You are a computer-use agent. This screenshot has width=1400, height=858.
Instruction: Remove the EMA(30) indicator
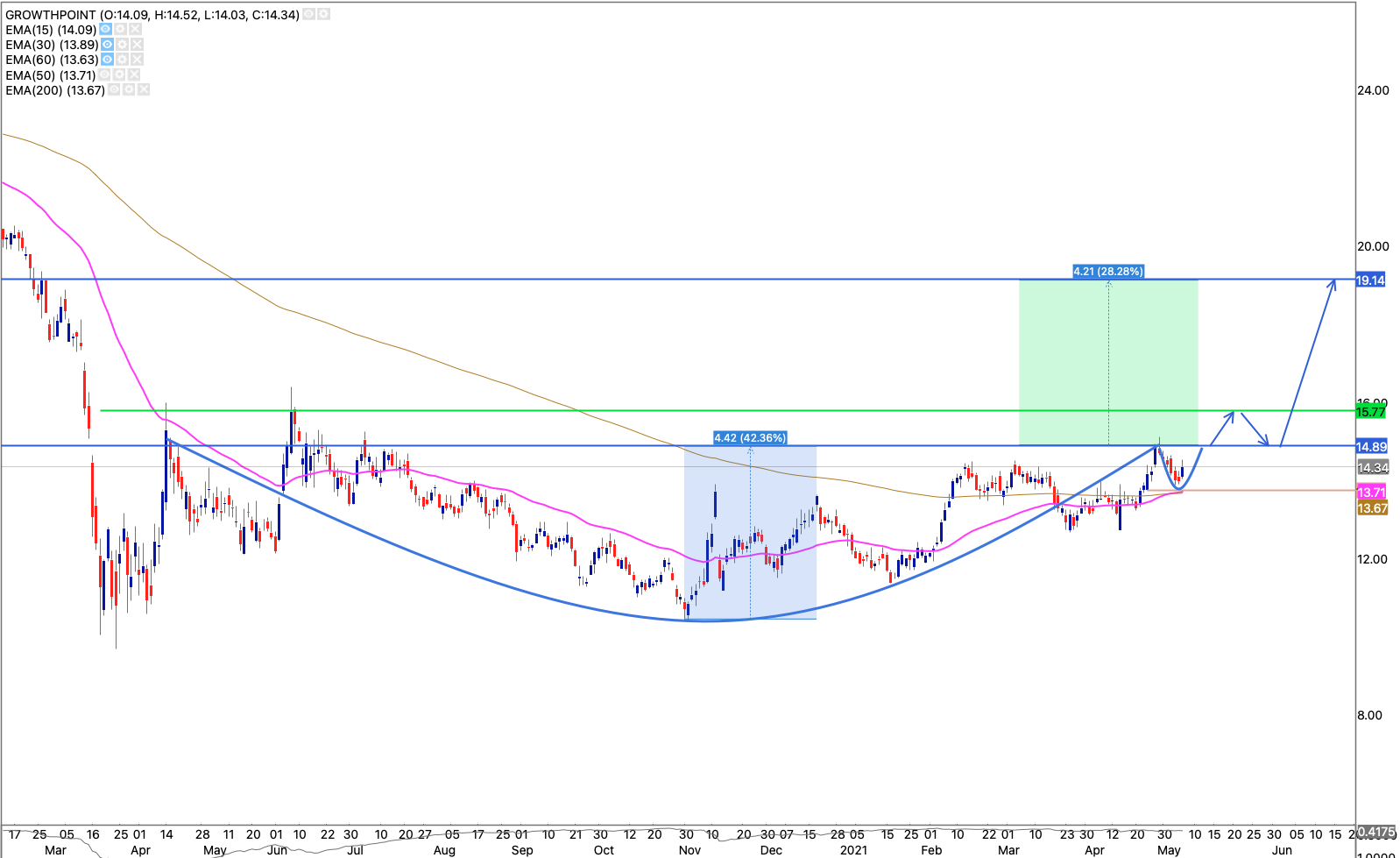(138, 45)
